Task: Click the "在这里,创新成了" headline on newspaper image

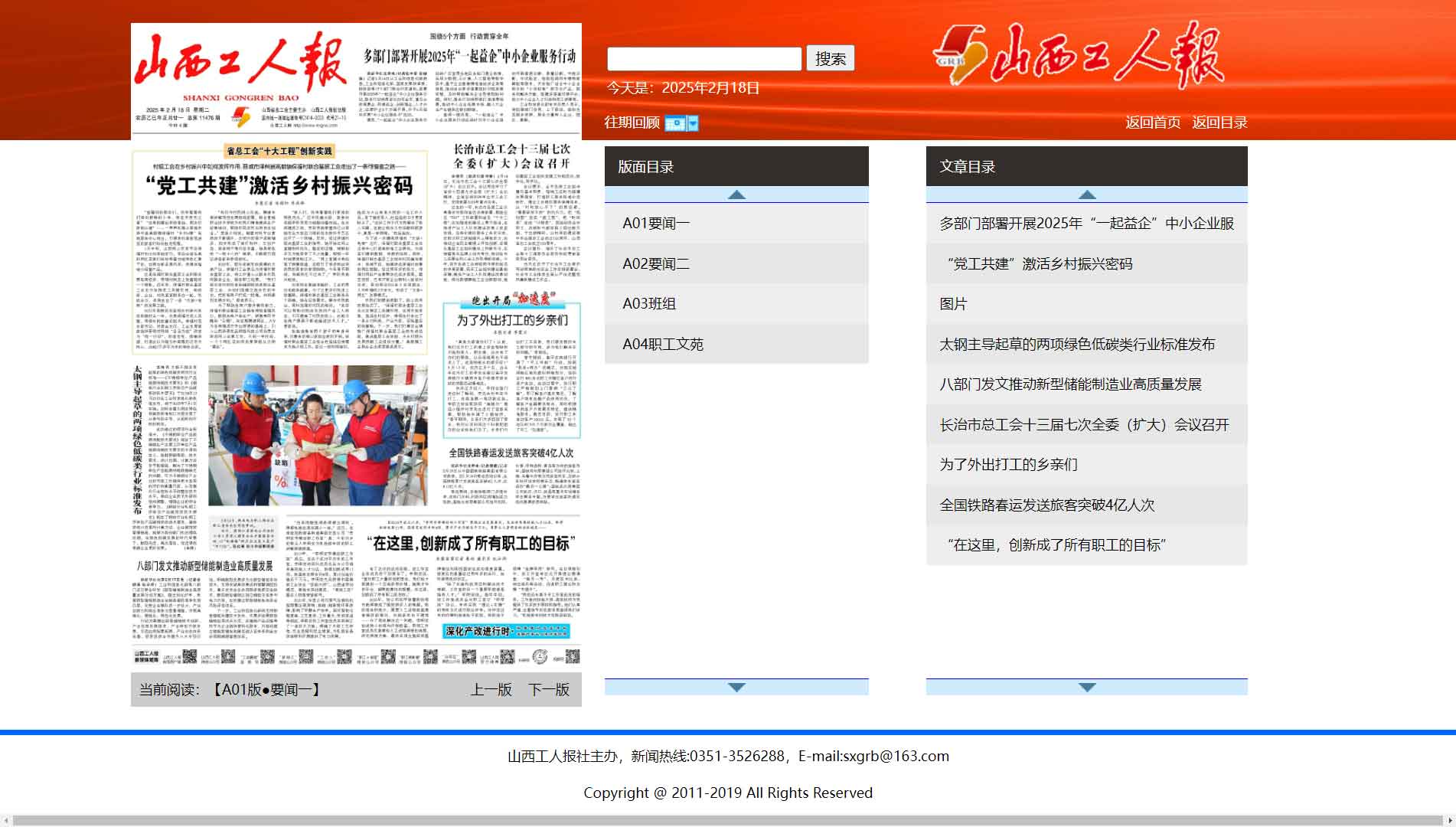Action: pyautogui.click(x=471, y=543)
